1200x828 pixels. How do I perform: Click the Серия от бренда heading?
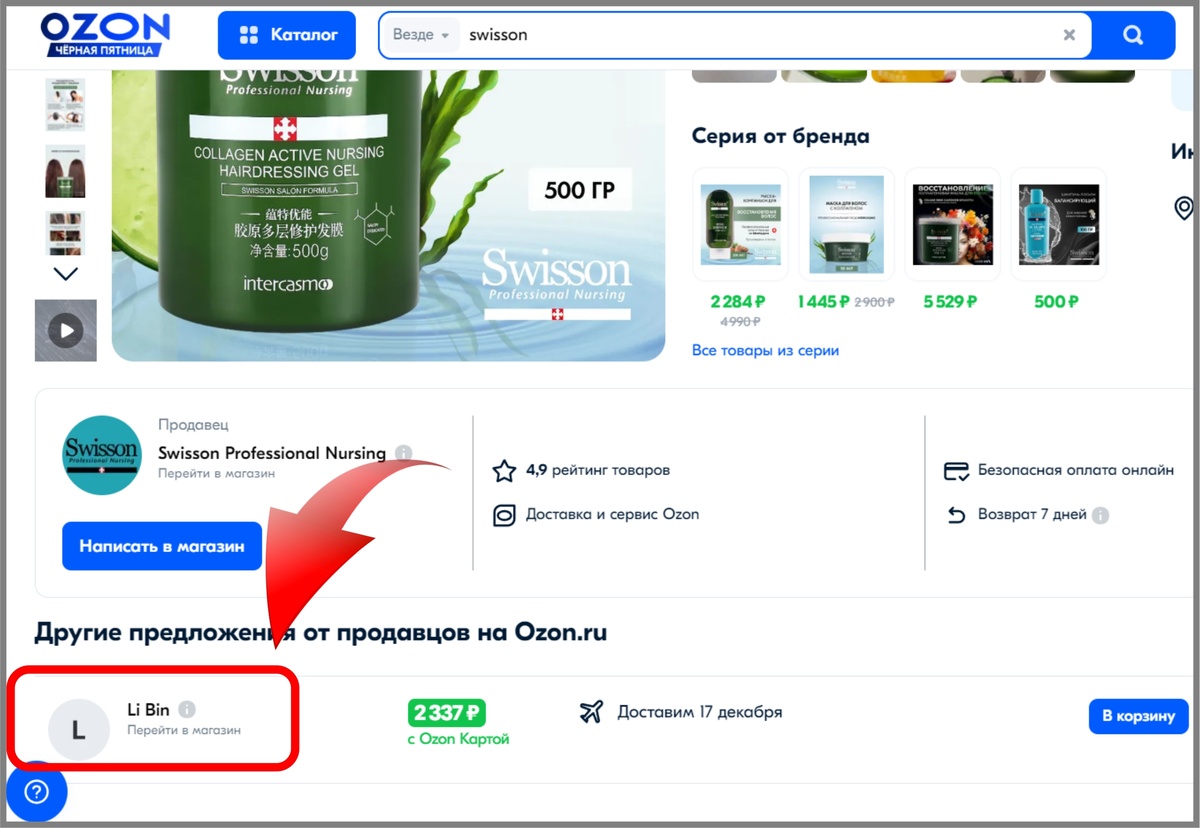point(781,136)
